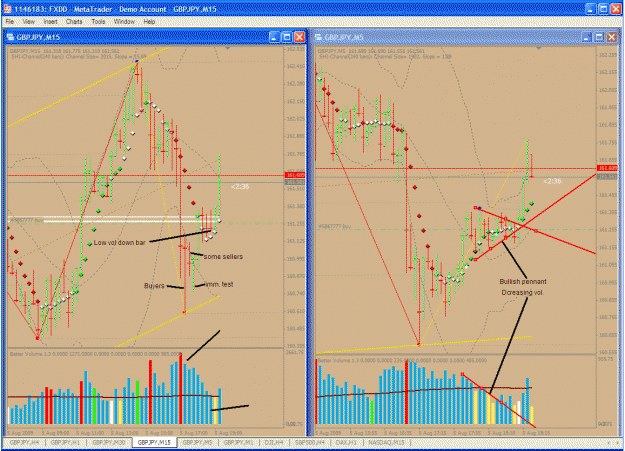Image resolution: width=625 pixels, height=451 pixels.
Task: Switch to the GBPJPY,M30 chart tab
Action: pyautogui.click(x=108, y=443)
